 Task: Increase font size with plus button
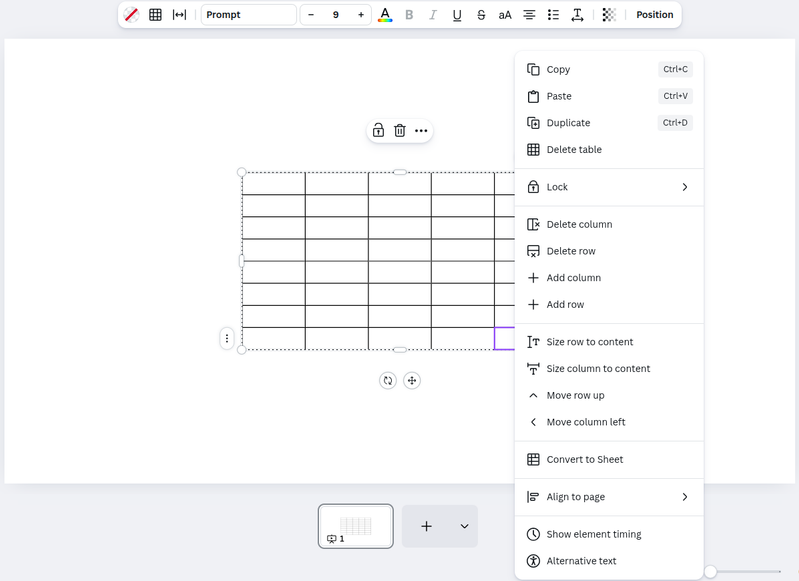coord(361,15)
